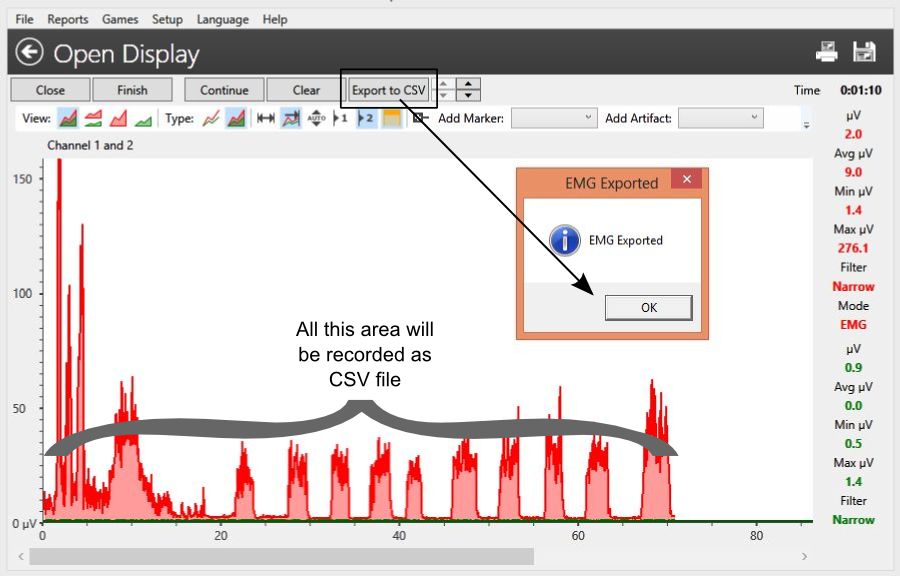The image size is (900, 576).
Task: Click the Finish button
Action: [x=132, y=90]
